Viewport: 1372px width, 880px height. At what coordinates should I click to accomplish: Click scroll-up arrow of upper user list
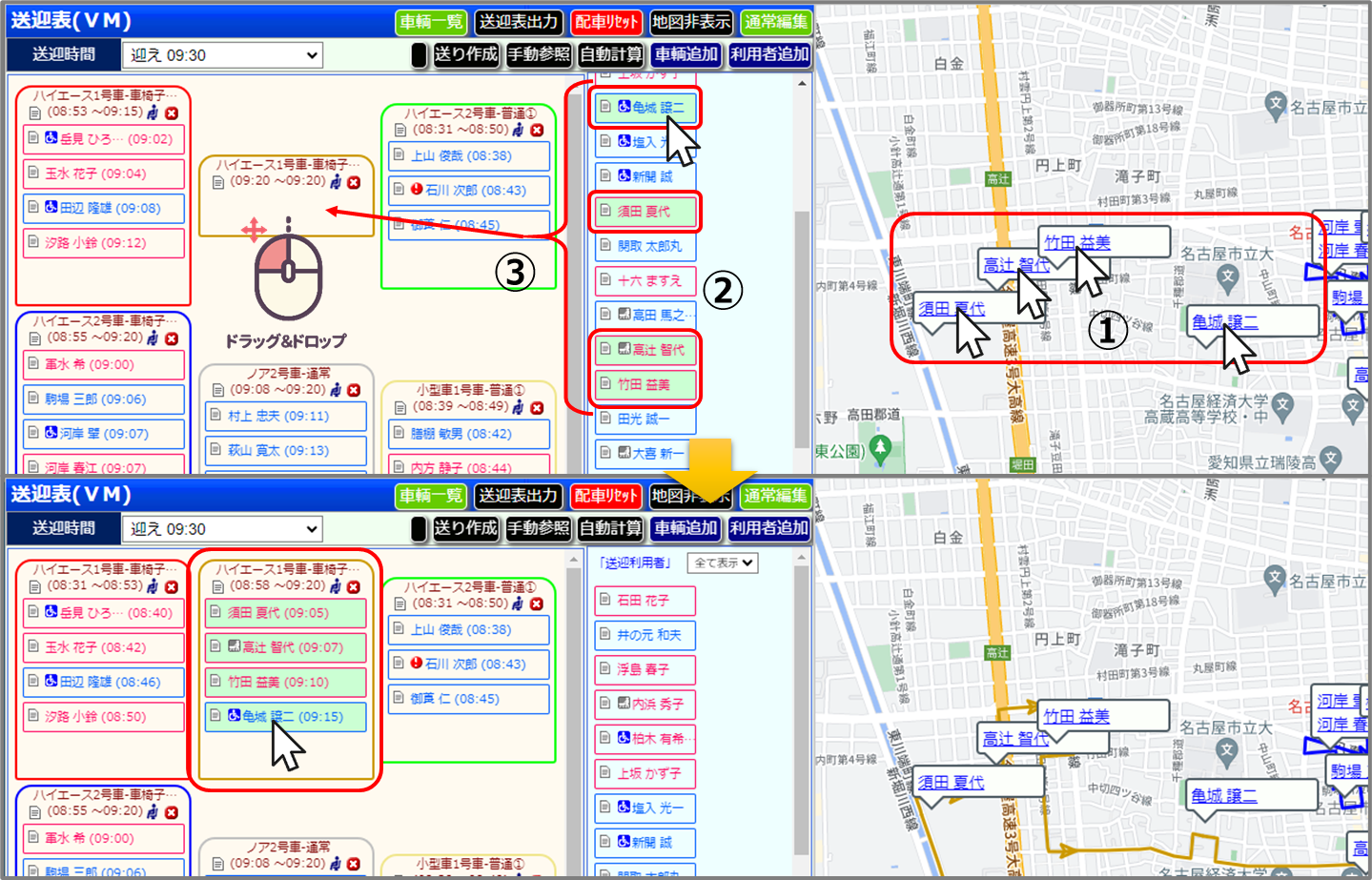tap(802, 84)
